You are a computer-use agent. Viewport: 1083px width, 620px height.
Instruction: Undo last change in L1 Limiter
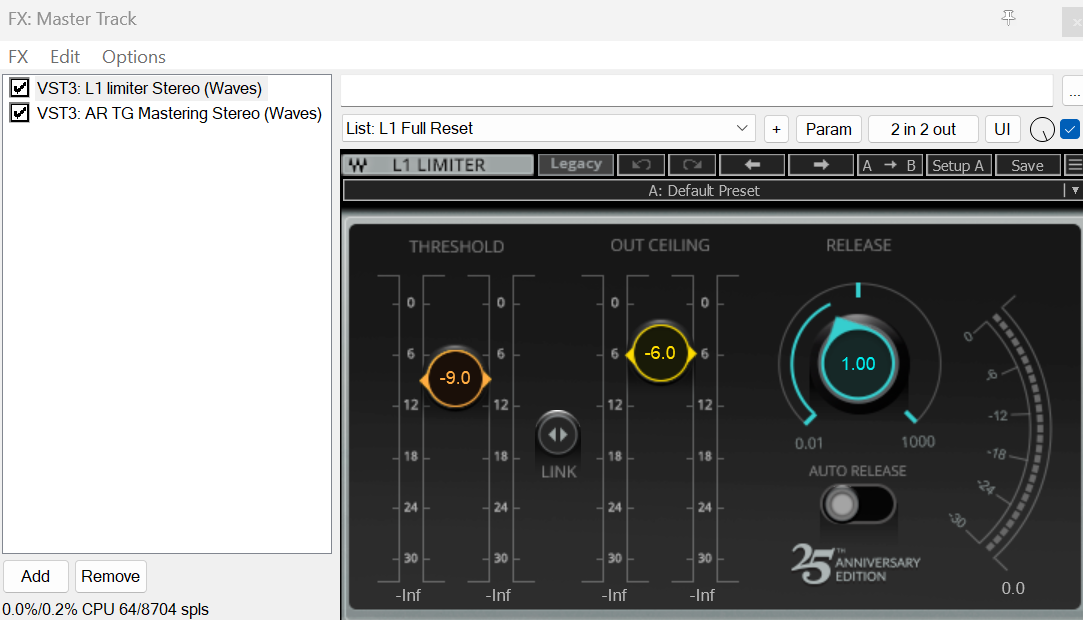tap(641, 165)
